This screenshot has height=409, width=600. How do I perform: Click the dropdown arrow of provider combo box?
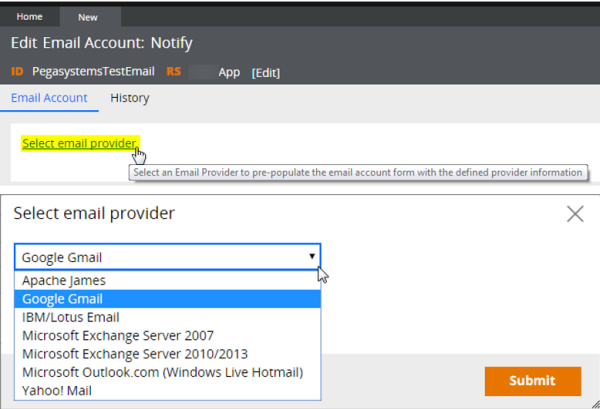(x=312, y=256)
